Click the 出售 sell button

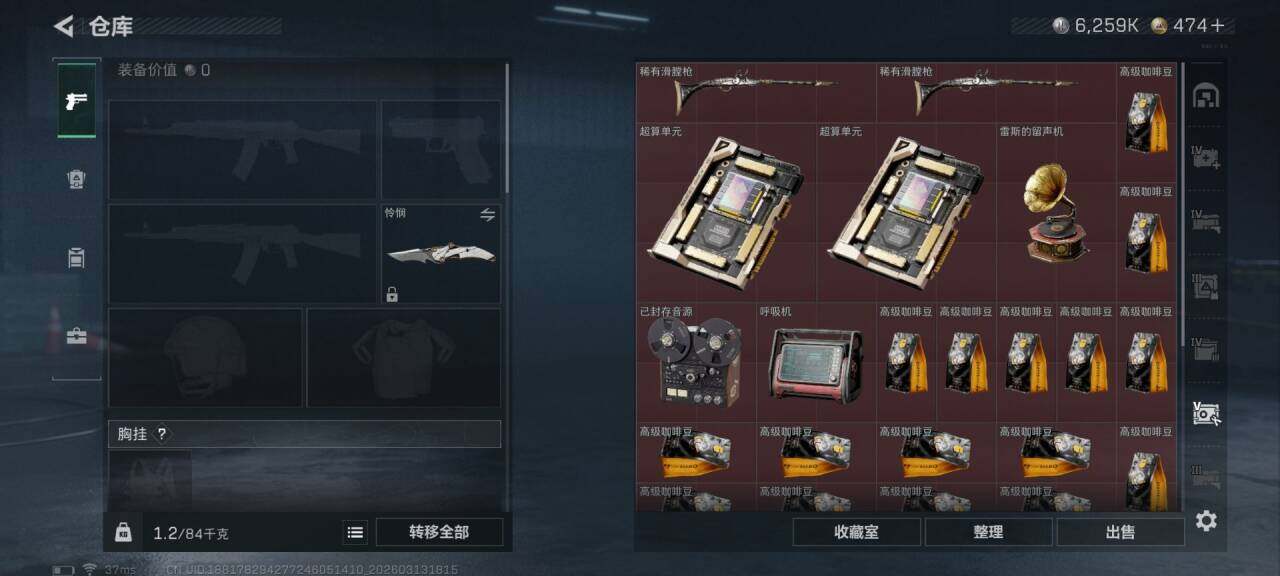[x=1120, y=532]
